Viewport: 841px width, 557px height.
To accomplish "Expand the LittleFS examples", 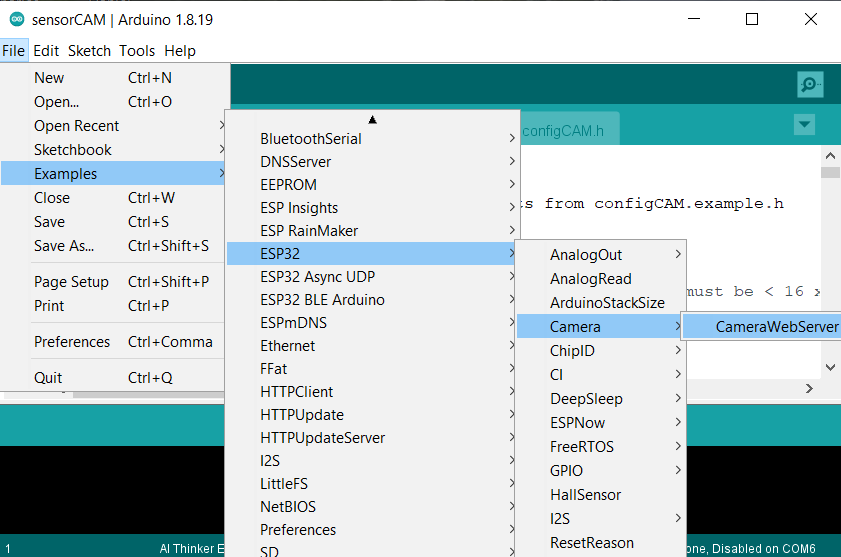I will coord(371,484).
